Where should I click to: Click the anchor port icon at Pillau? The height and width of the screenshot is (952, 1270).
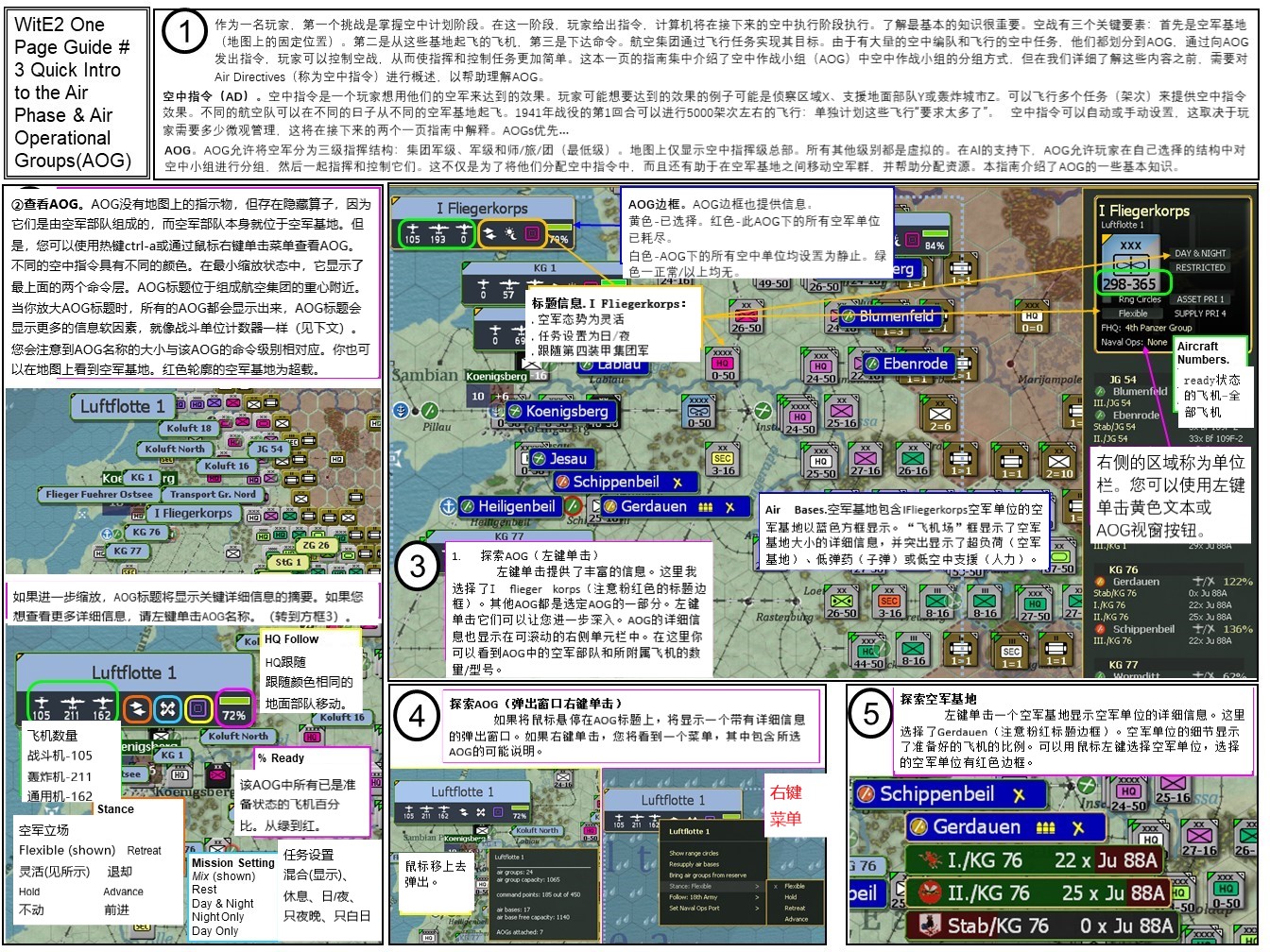pos(402,411)
